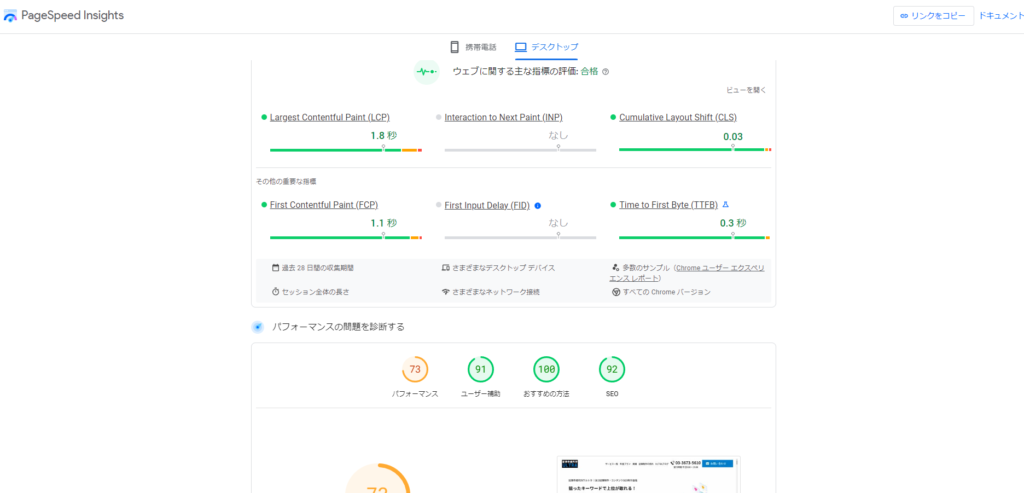This screenshot has height=493, width=1024.
Task: Click the パフォーマンスの問題を診断する section icon
Action: click(x=258, y=326)
